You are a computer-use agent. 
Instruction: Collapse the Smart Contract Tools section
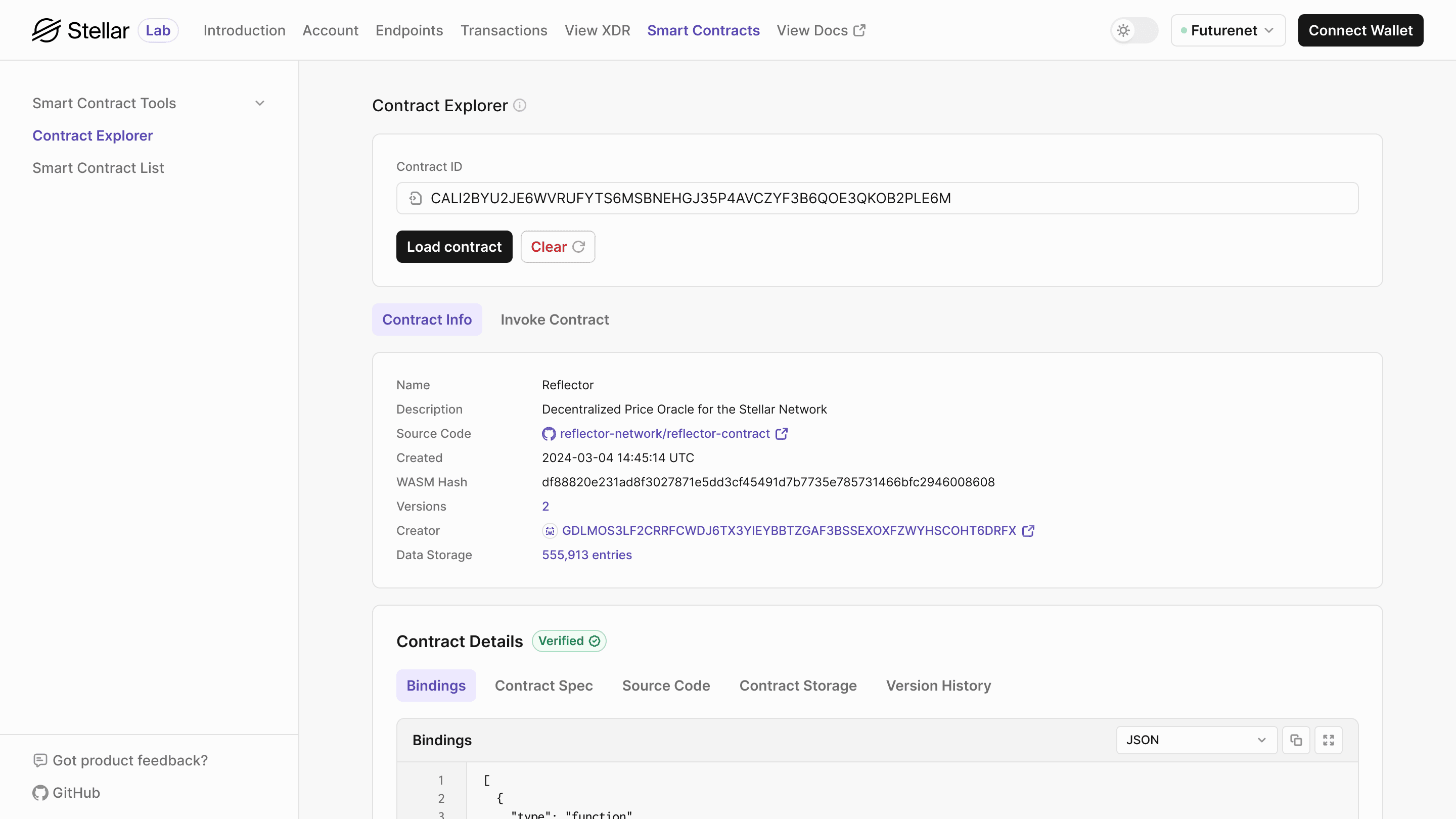[260, 104]
